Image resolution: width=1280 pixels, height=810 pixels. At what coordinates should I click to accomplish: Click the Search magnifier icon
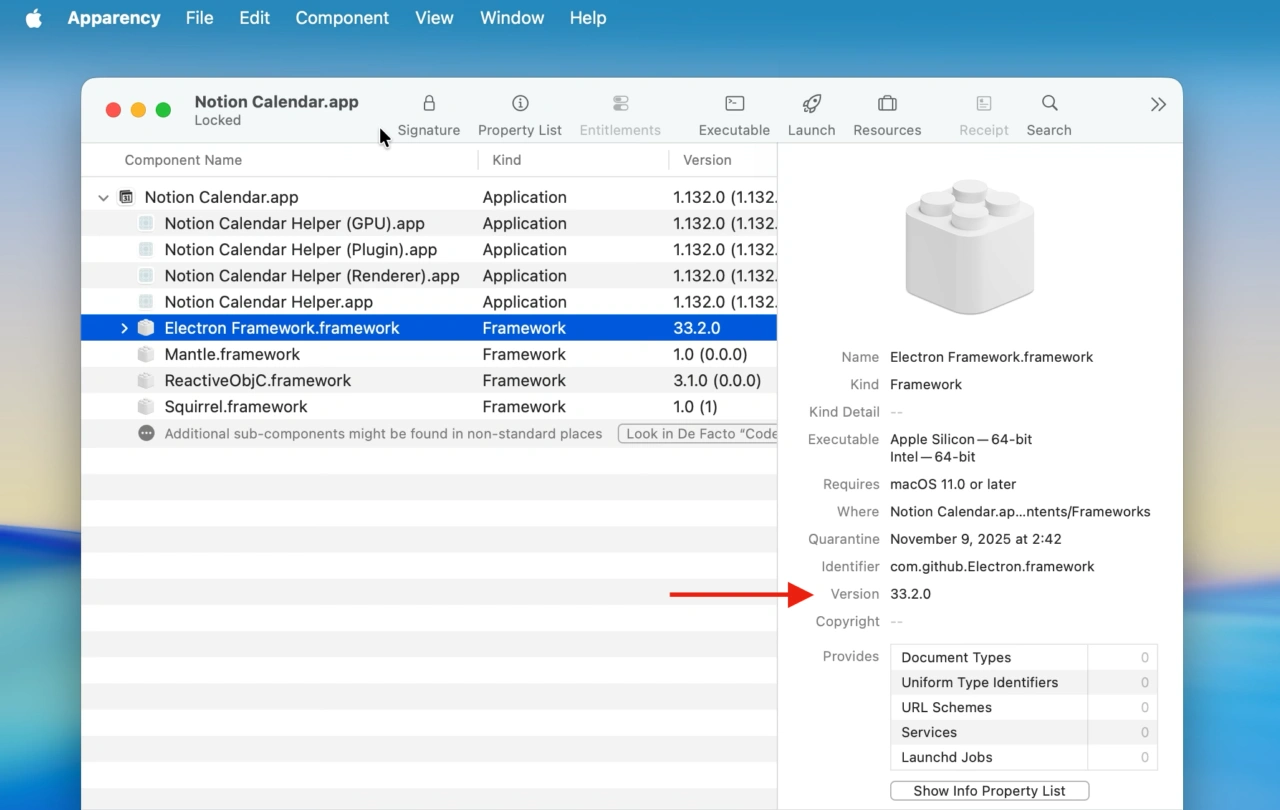[x=1049, y=104]
